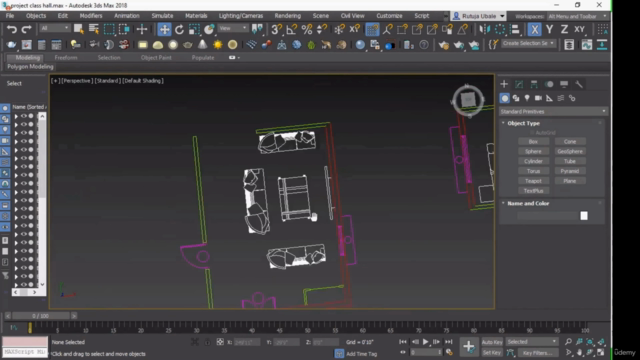Open the Standard Primitives dropdown
The image size is (640, 360).
[x=553, y=111]
